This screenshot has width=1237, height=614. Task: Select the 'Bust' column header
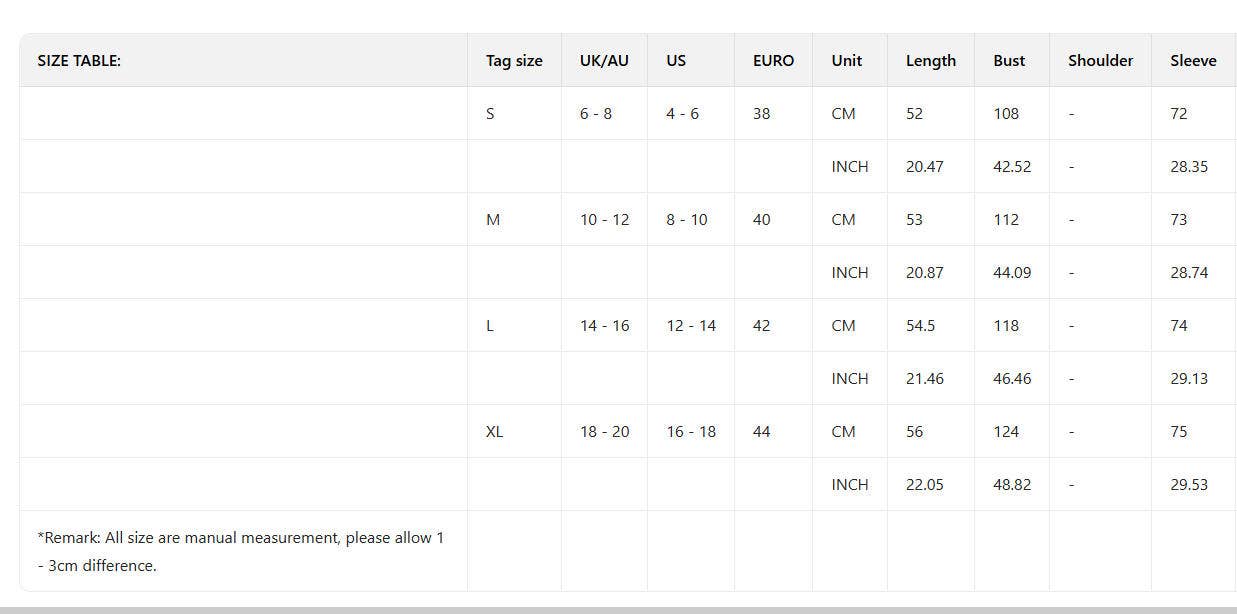(x=1009, y=61)
